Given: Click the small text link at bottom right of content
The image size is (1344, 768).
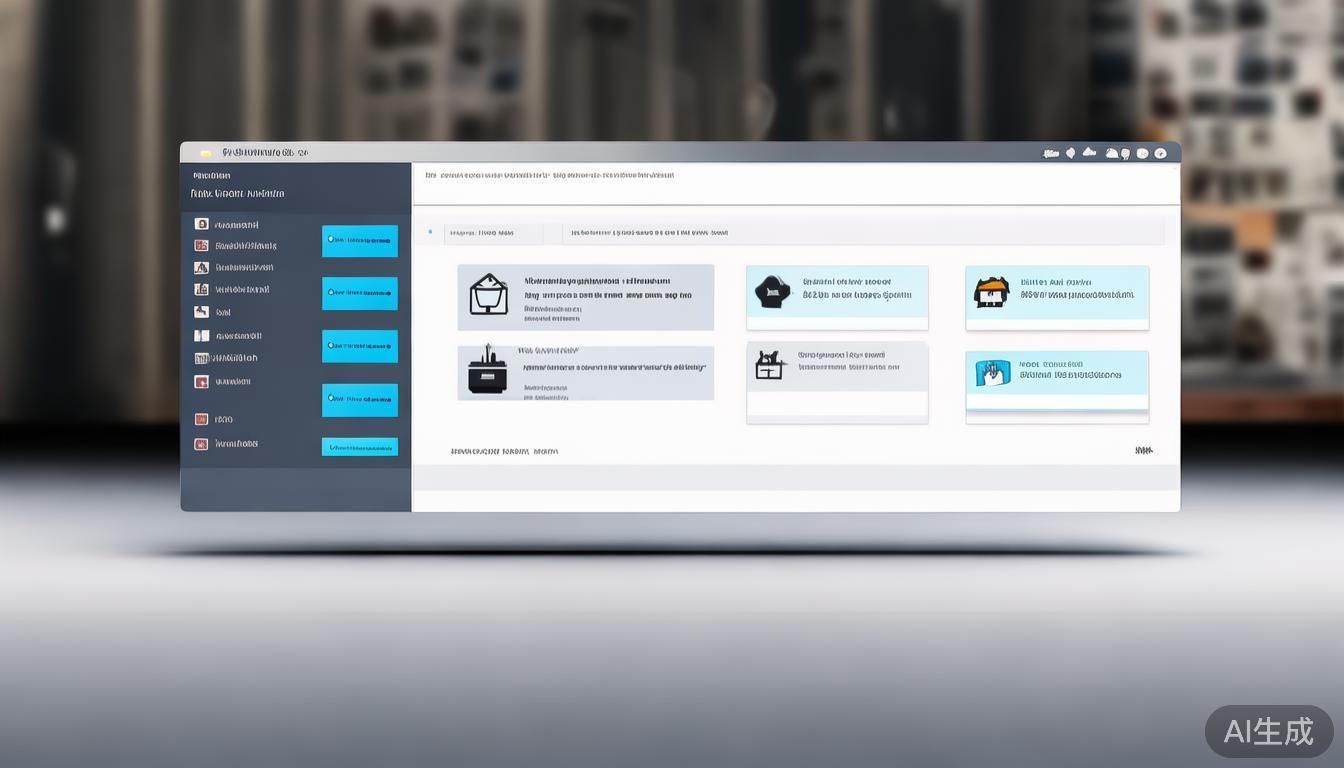Looking at the screenshot, I should click(x=1143, y=451).
